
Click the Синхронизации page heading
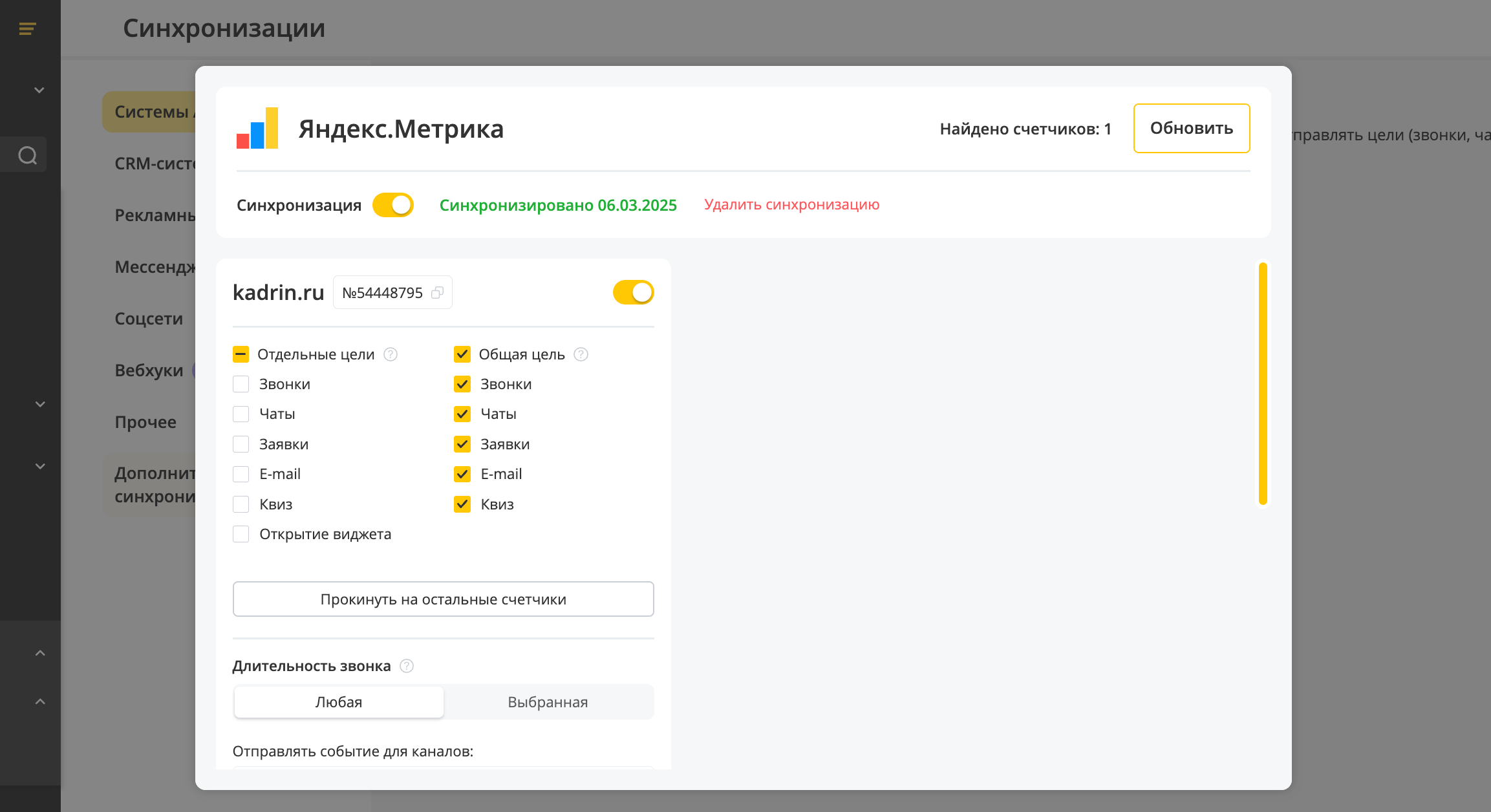click(x=224, y=28)
